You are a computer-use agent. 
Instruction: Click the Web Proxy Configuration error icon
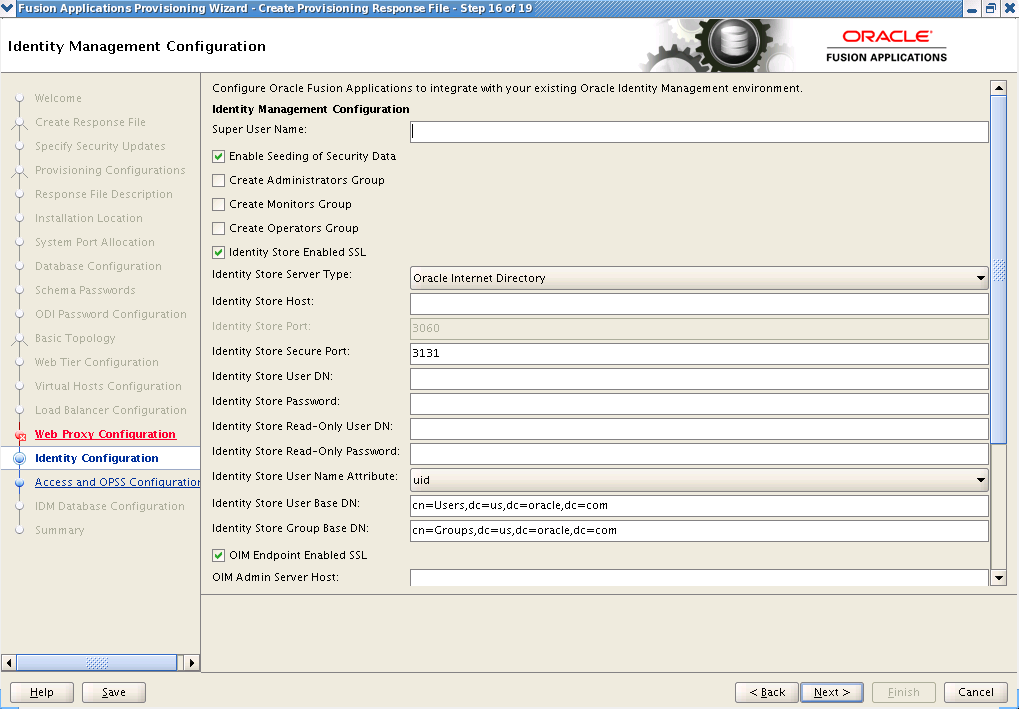20,435
